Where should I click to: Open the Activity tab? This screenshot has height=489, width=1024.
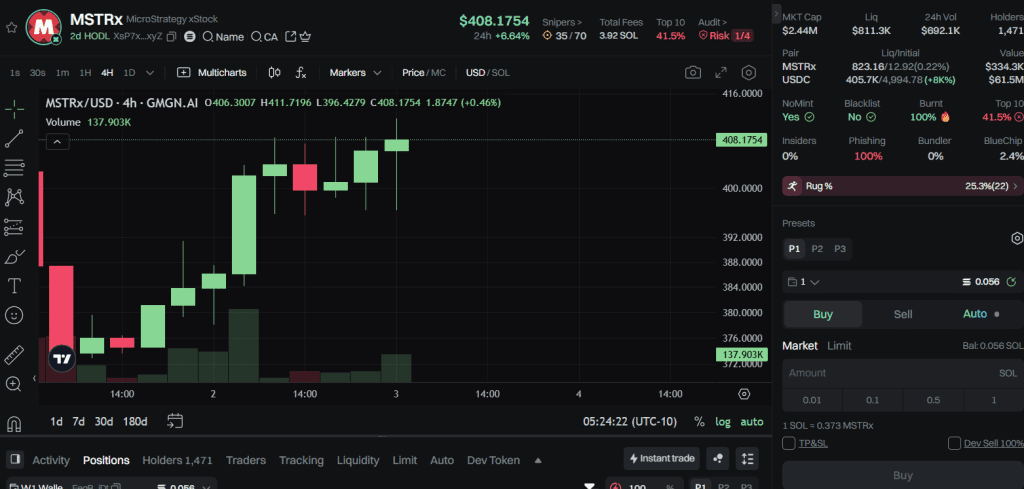coord(51,460)
